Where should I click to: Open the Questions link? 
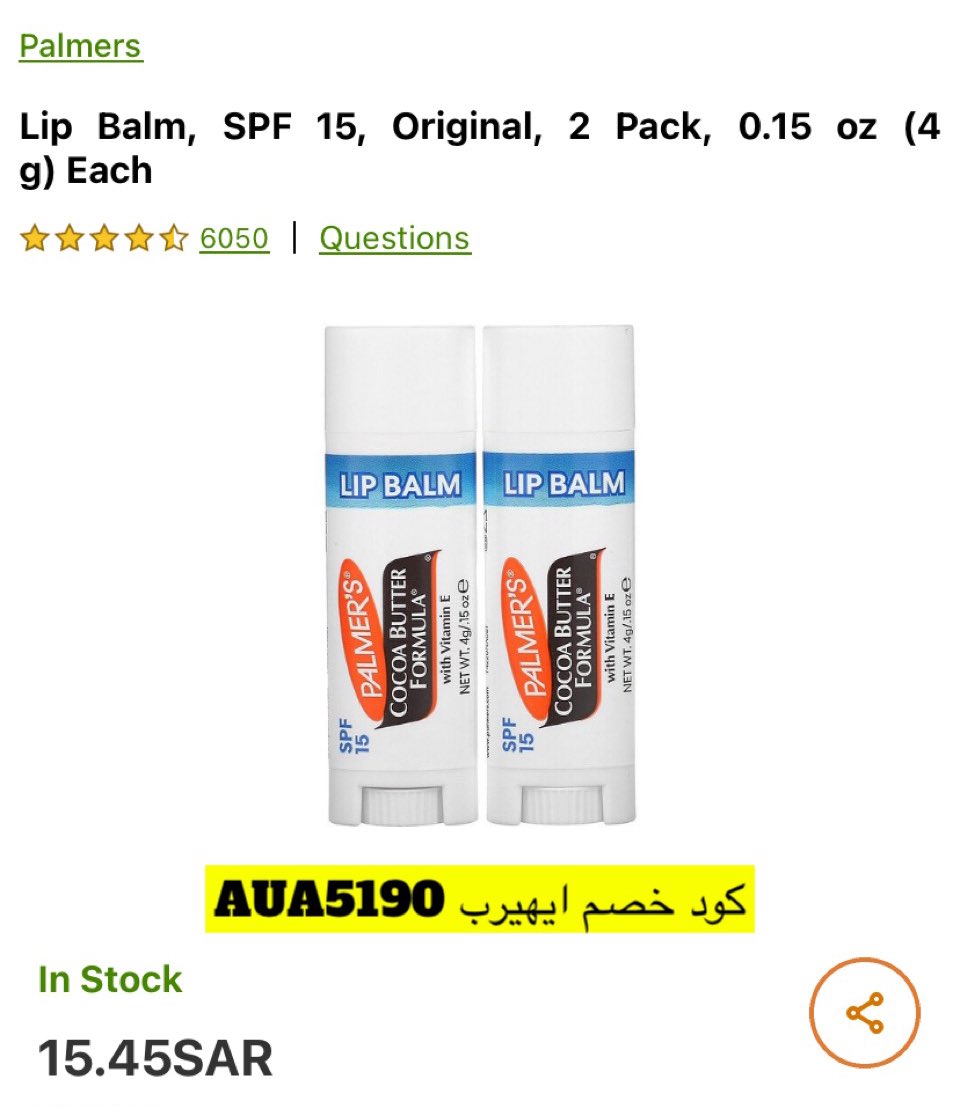coord(395,239)
